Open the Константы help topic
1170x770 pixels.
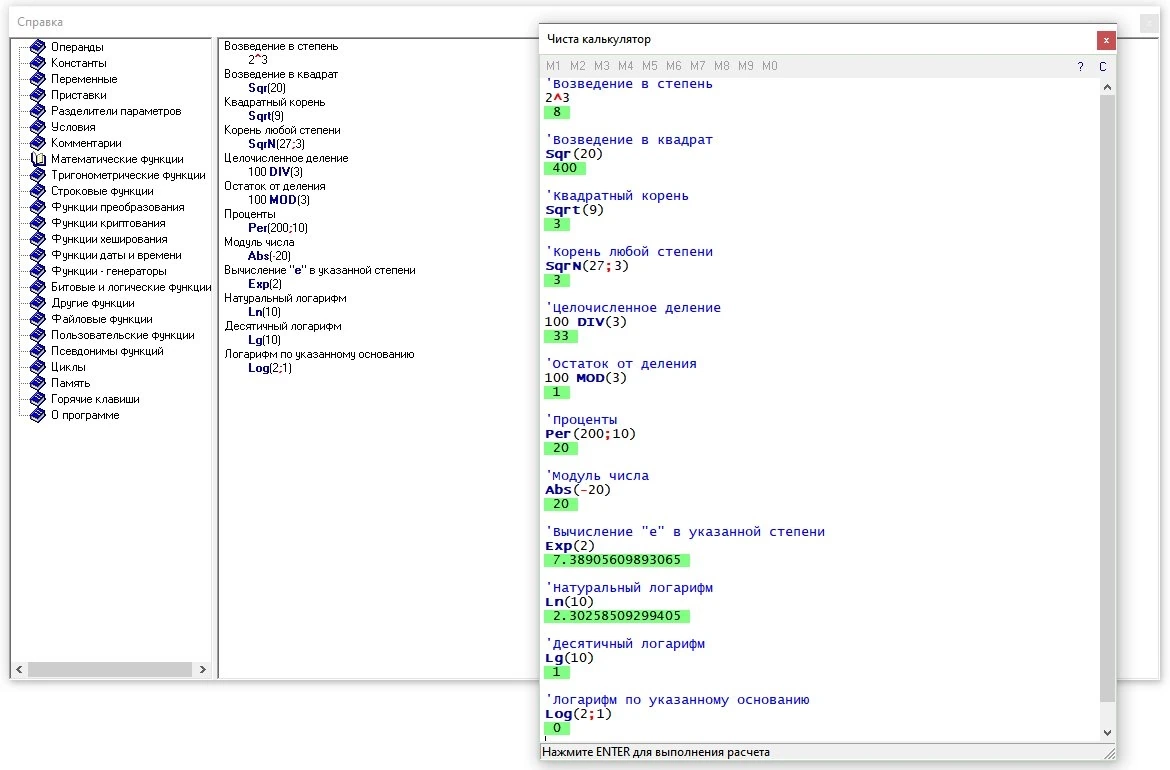[x=78, y=63]
